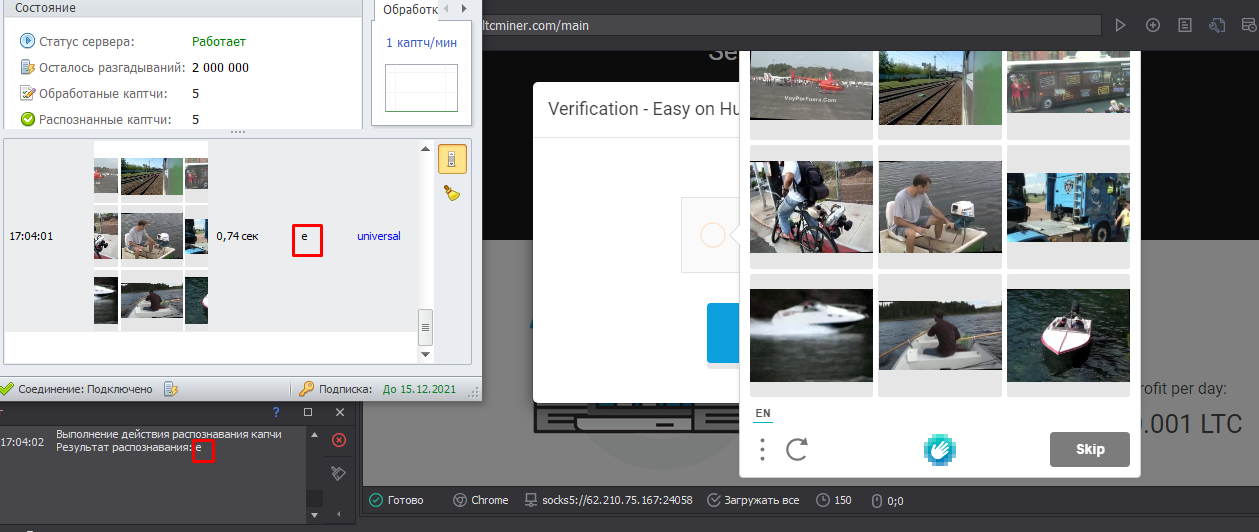This screenshot has width=1259, height=532.
Task: Click the hCaptcha hand logo
Action: pyautogui.click(x=938, y=450)
